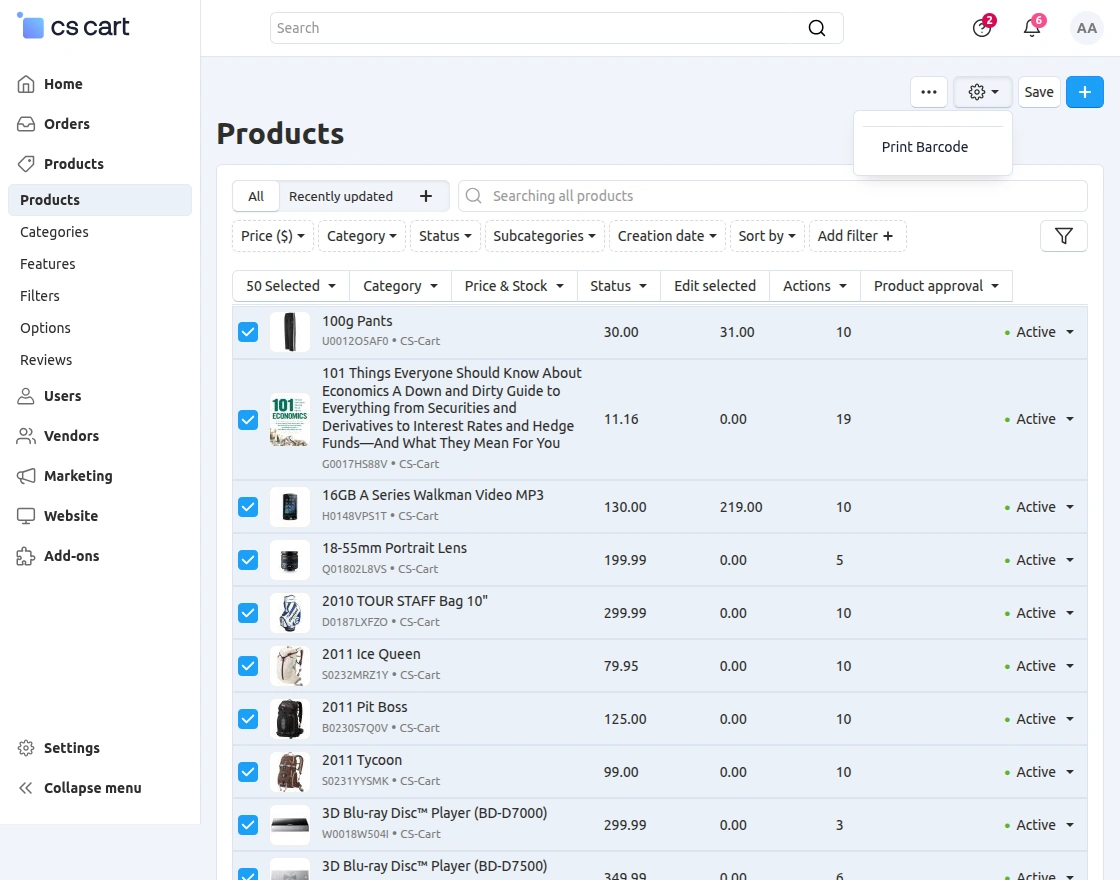Click the funnel filter icon button
Image resolution: width=1120 pixels, height=880 pixels.
coord(1064,236)
